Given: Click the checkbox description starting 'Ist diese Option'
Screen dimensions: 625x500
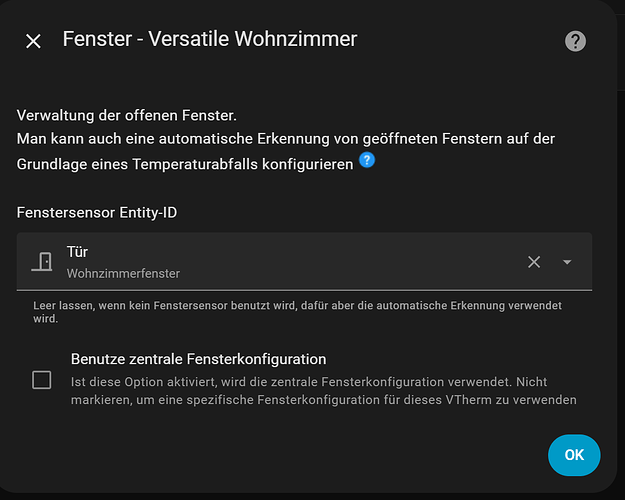Looking at the screenshot, I should pyautogui.click(x=324, y=391).
